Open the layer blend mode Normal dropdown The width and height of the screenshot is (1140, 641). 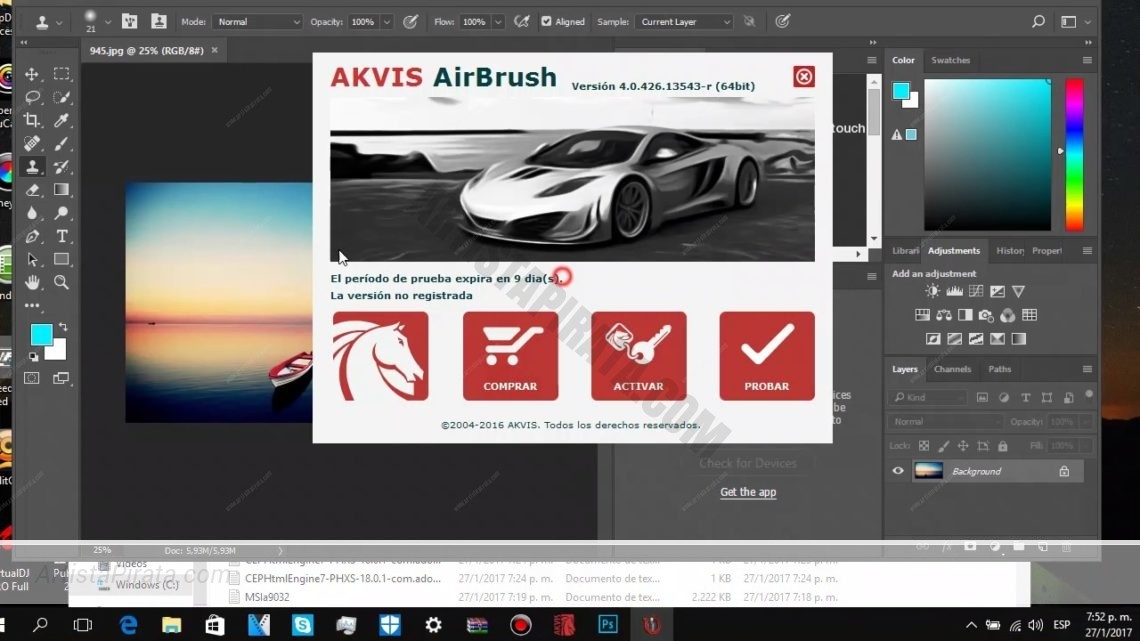pos(944,422)
